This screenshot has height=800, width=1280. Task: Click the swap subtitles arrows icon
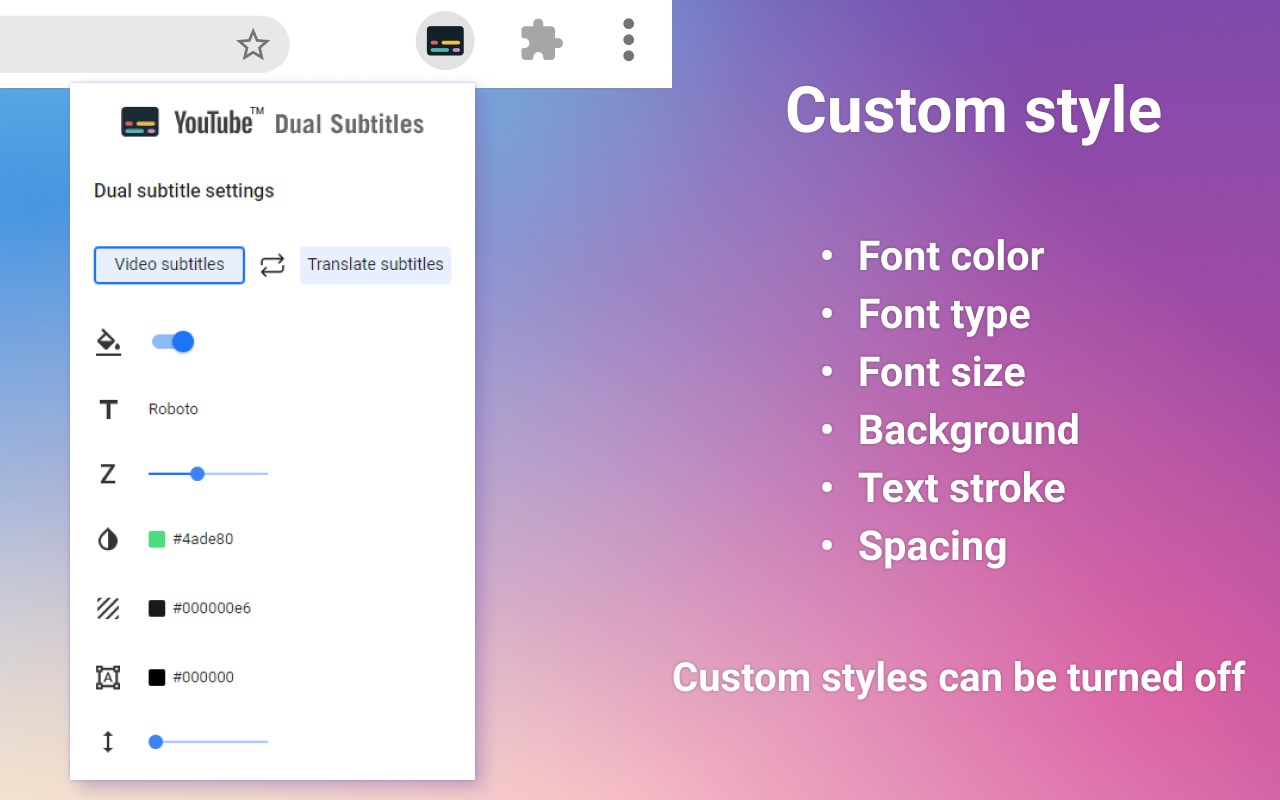pos(272,266)
